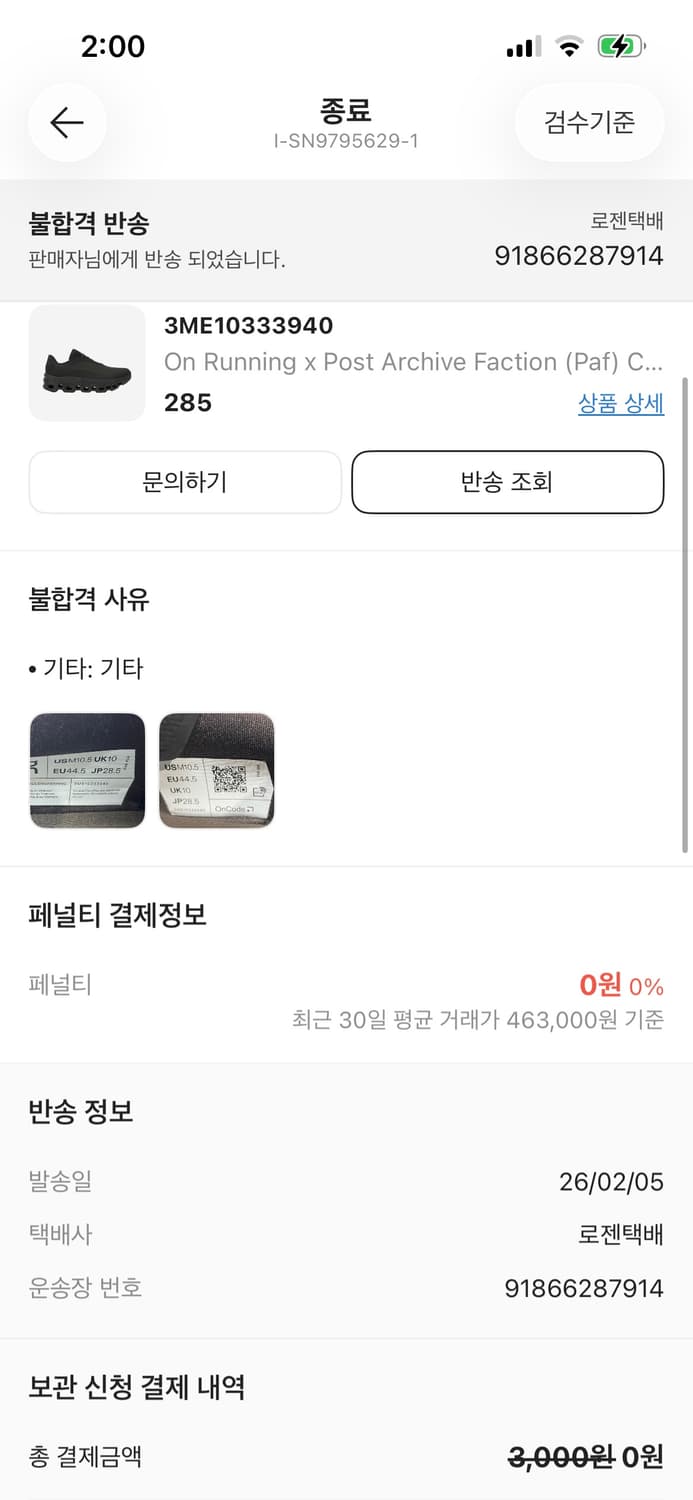Open the 검수기준 inspection criteria button

pos(589,122)
